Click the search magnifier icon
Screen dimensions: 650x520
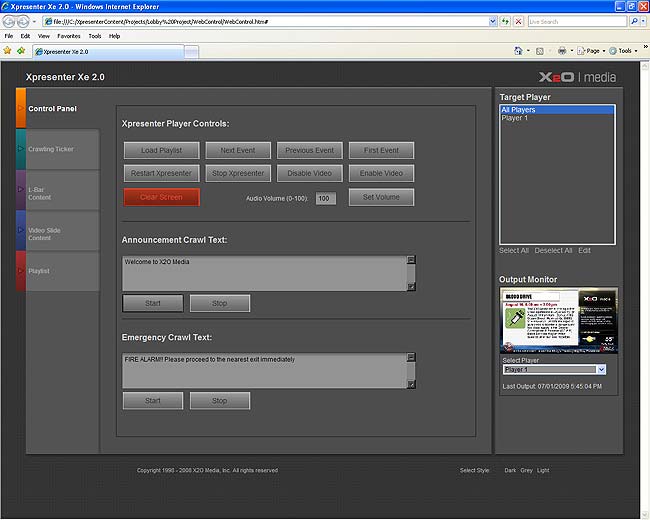click(x=637, y=21)
